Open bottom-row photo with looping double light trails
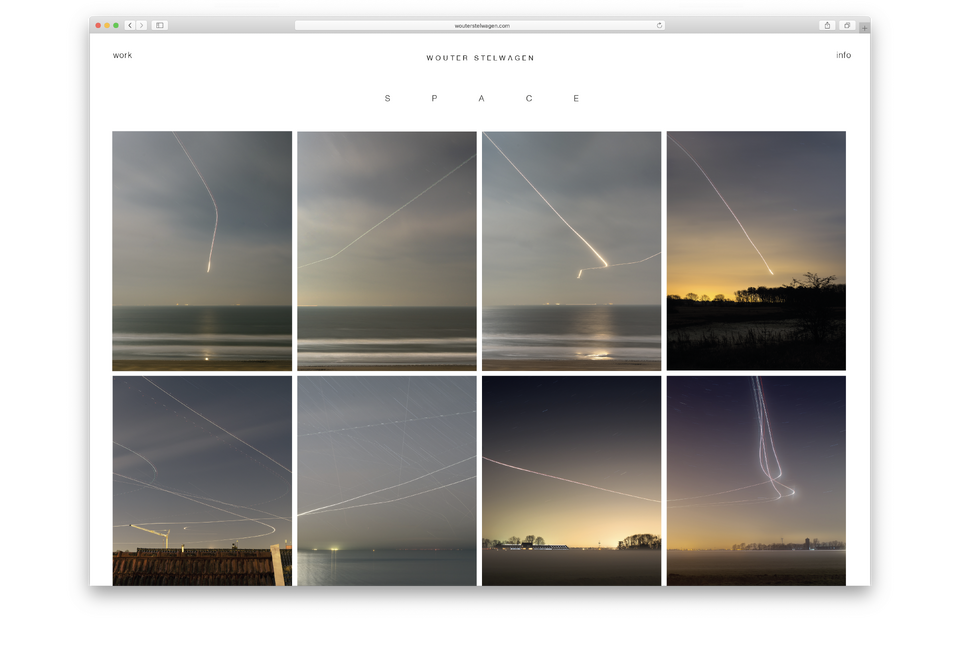This screenshot has height=648, width=960. pos(756,480)
